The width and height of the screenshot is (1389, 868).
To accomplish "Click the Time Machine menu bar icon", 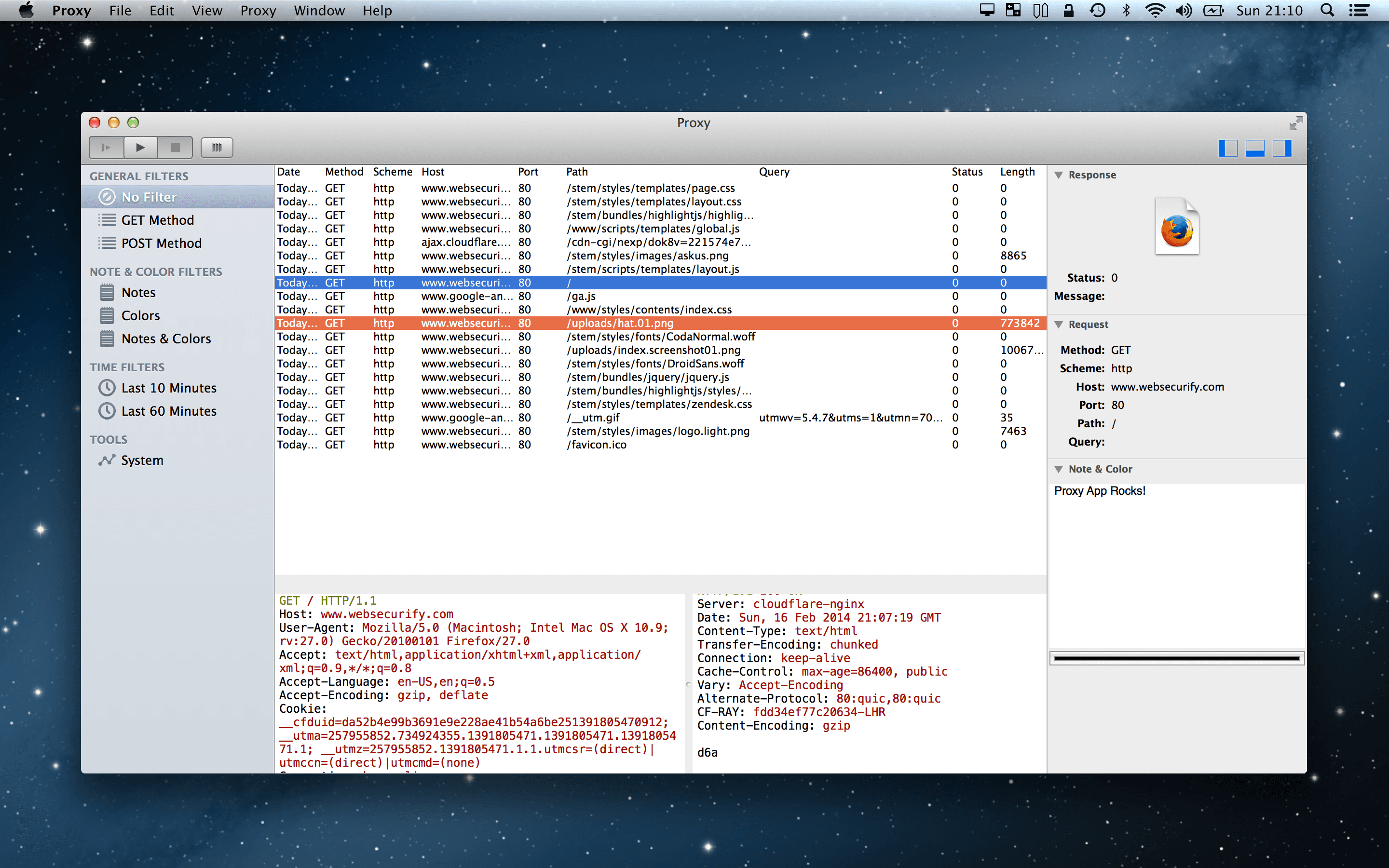I will coord(1097,10).
